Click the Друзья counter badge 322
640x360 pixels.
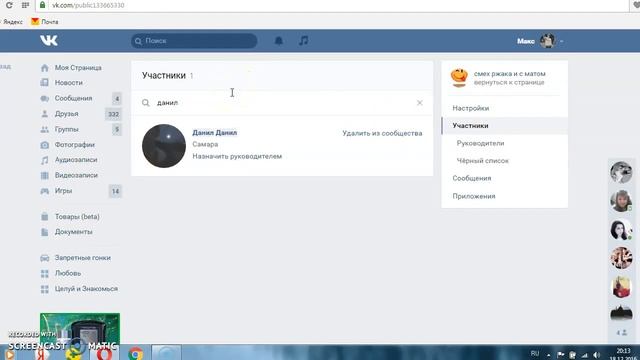(113, 114)
